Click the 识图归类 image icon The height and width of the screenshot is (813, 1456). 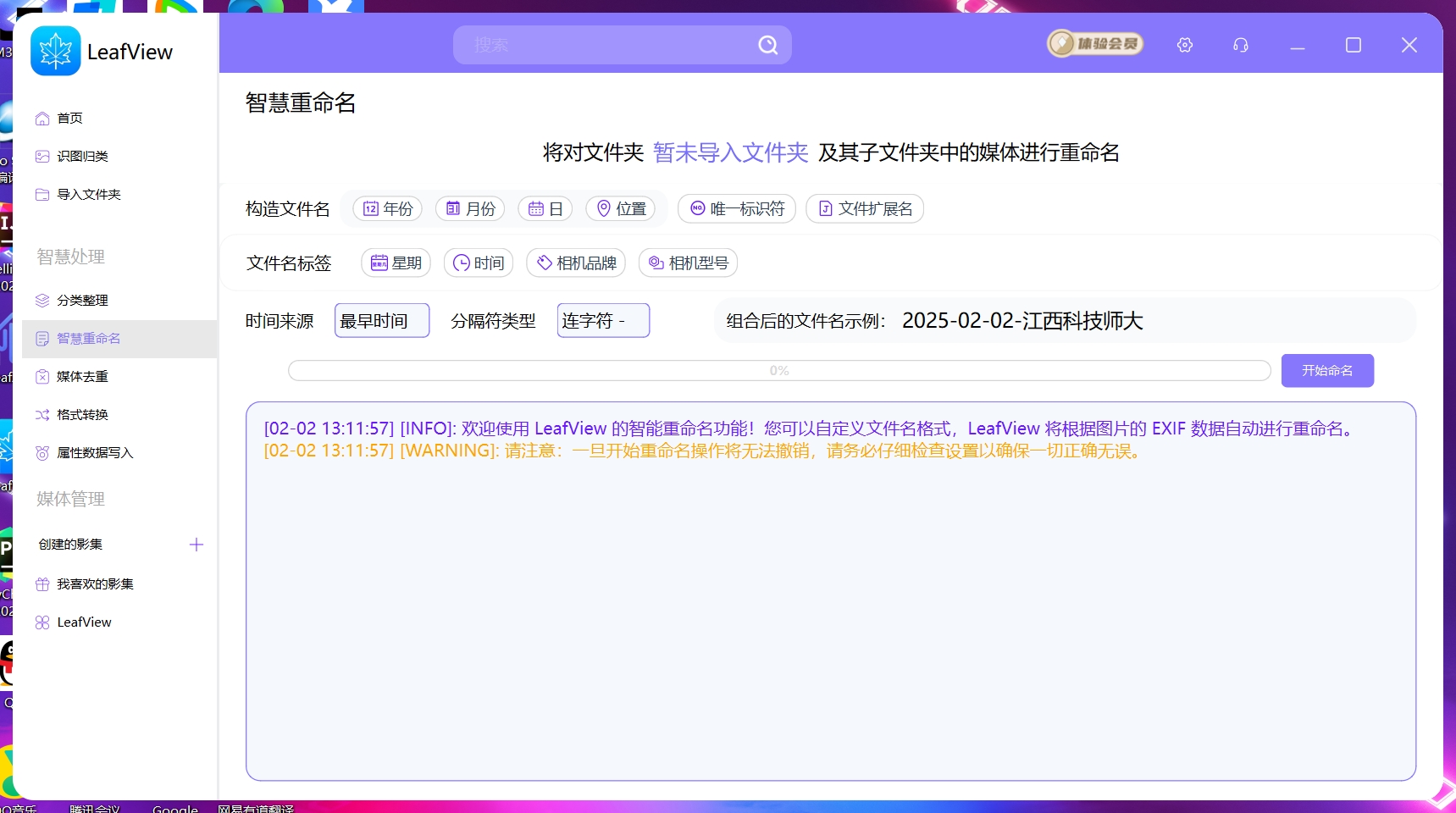click(42, 157)
